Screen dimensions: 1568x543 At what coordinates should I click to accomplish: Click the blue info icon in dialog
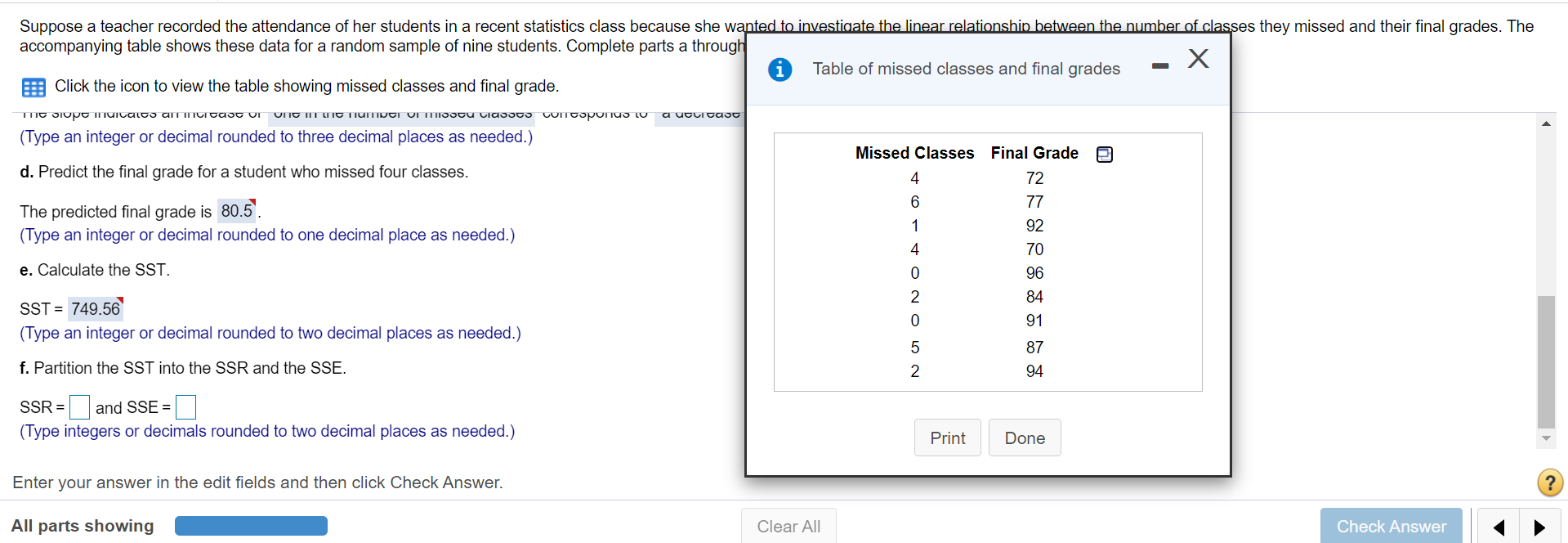click(x=780, y=70)
